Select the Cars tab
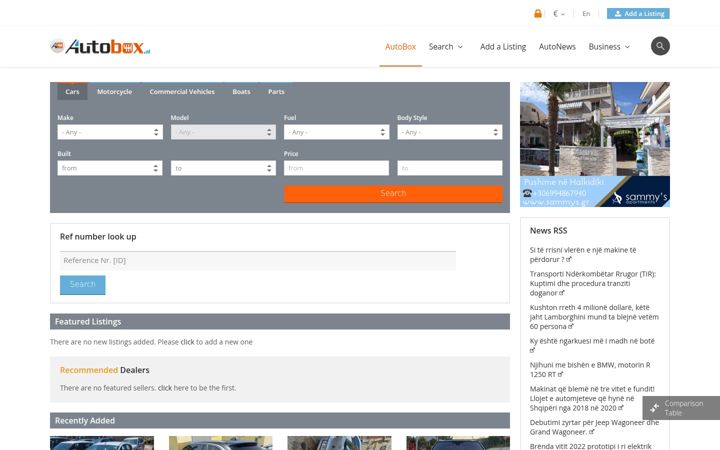The image size is (720, 450). tap(72, 91)
